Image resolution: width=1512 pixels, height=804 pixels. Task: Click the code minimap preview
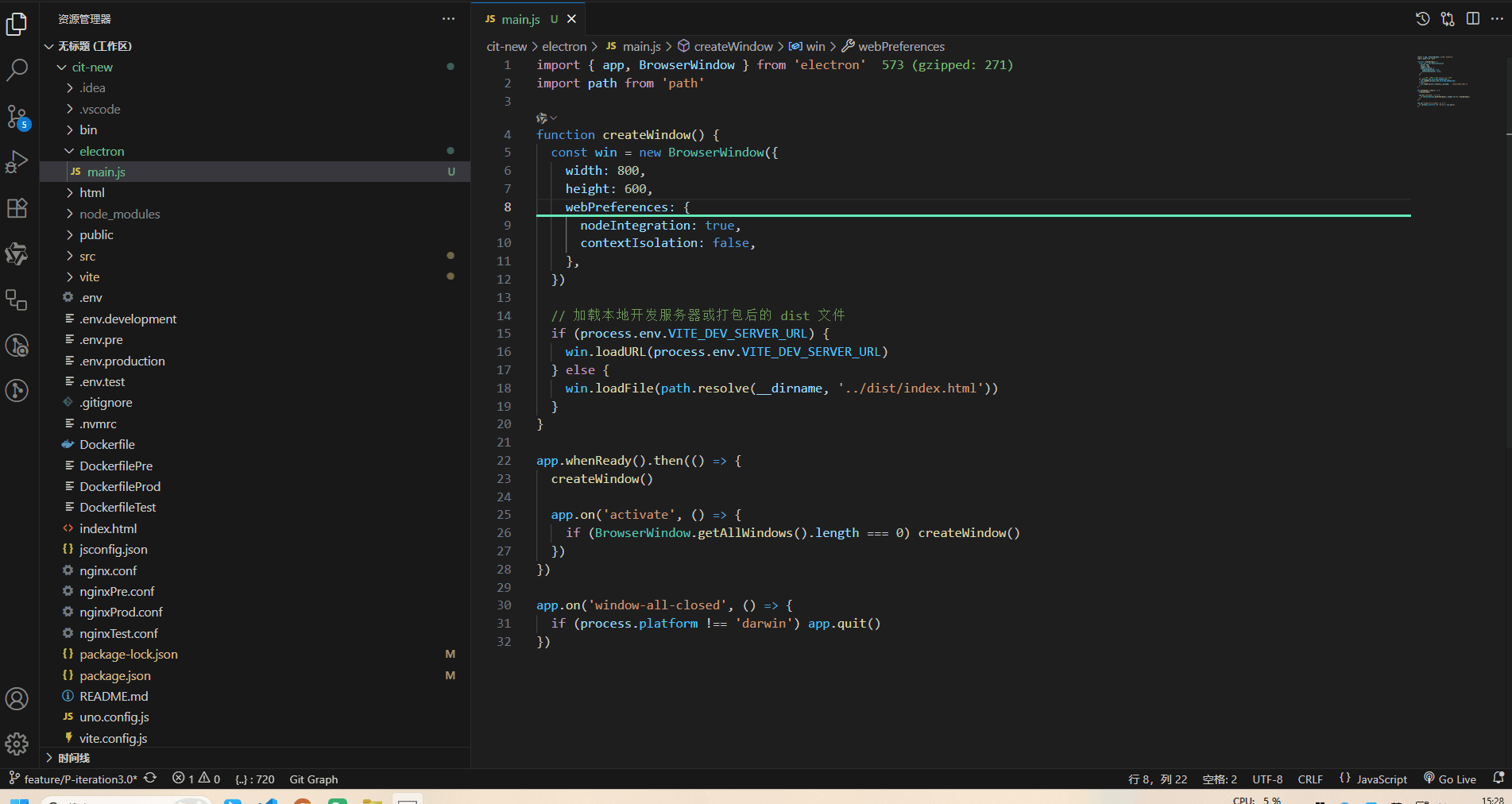[1443, 81]
